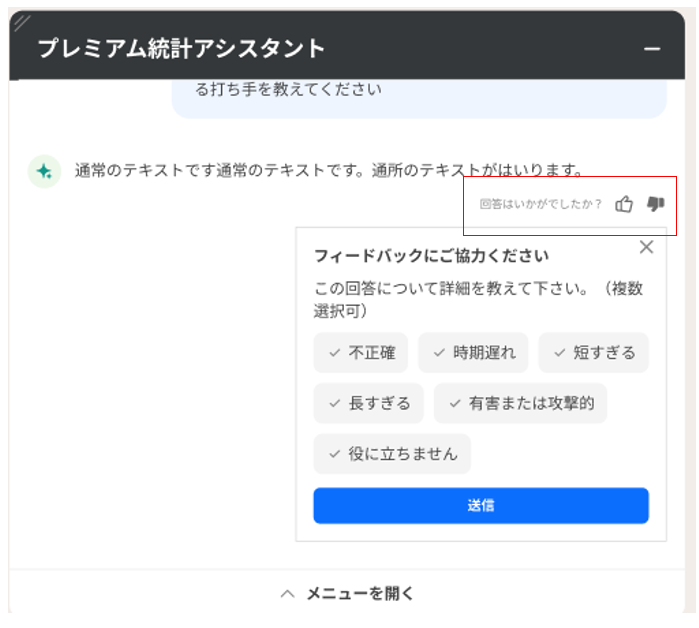The width and height of the screenshot is (699, 628).
Task: Click the user message bubble text
Action: 288,89
